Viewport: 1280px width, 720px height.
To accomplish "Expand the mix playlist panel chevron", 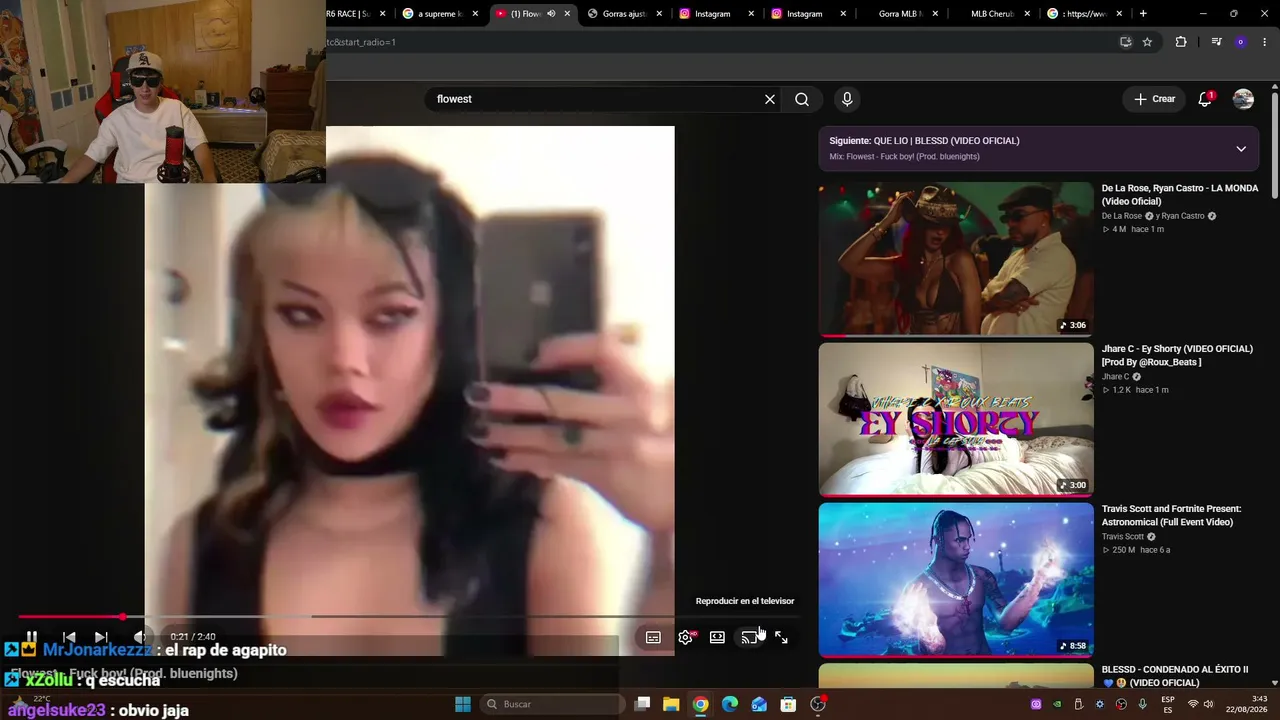I will 1241,149.
